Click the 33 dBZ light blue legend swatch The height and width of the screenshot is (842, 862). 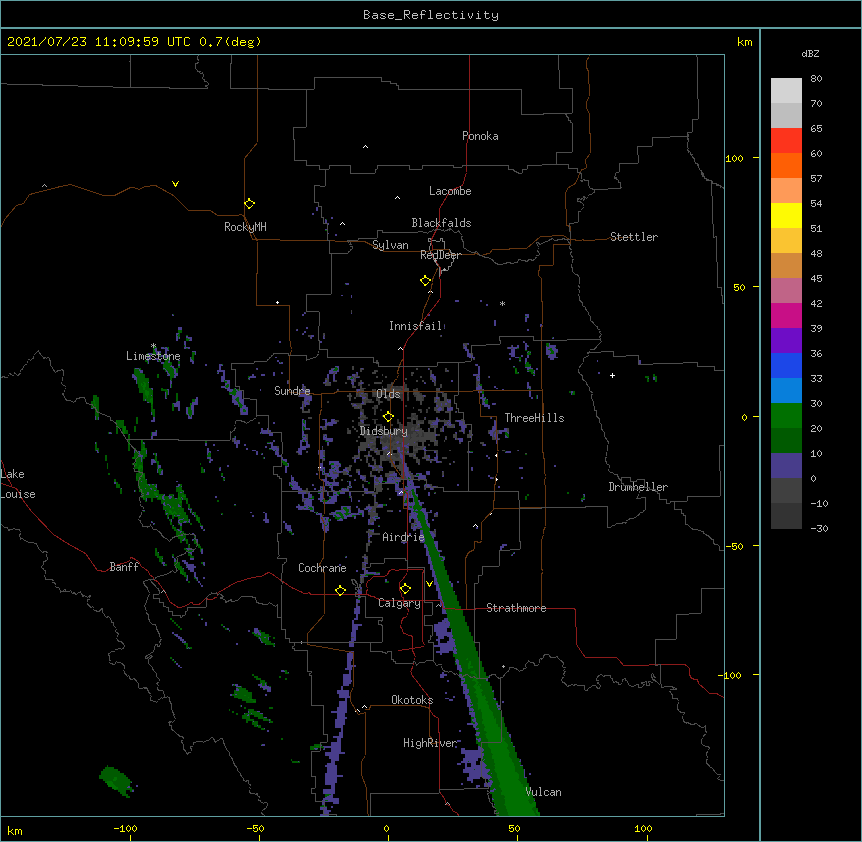click(x=786, y=391)
